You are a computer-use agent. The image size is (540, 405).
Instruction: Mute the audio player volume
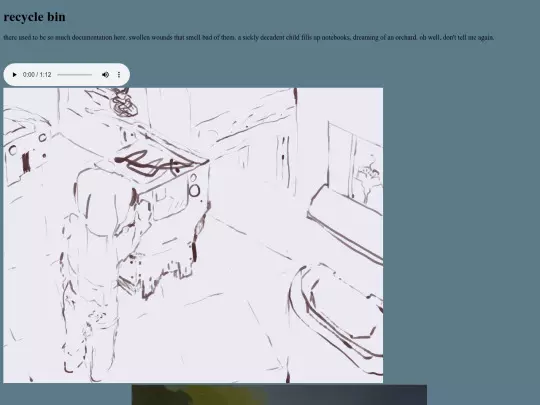point(105,74)
